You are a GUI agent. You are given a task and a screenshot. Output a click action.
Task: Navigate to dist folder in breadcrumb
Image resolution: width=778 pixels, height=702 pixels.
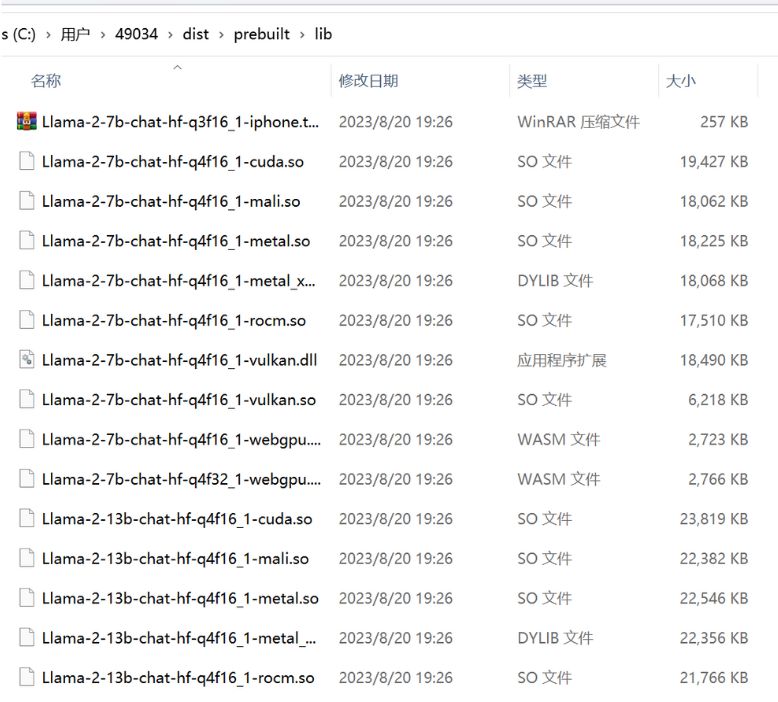(x=195, y=34)
